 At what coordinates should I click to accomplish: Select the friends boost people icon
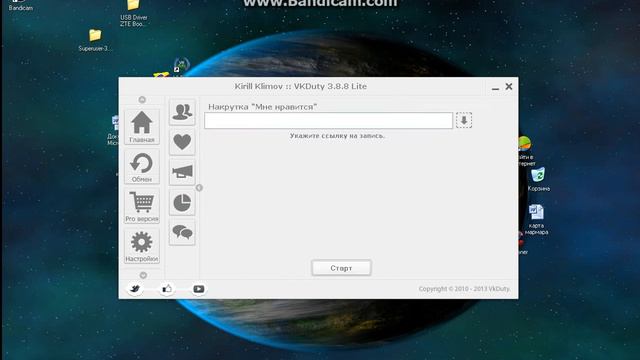182,112
